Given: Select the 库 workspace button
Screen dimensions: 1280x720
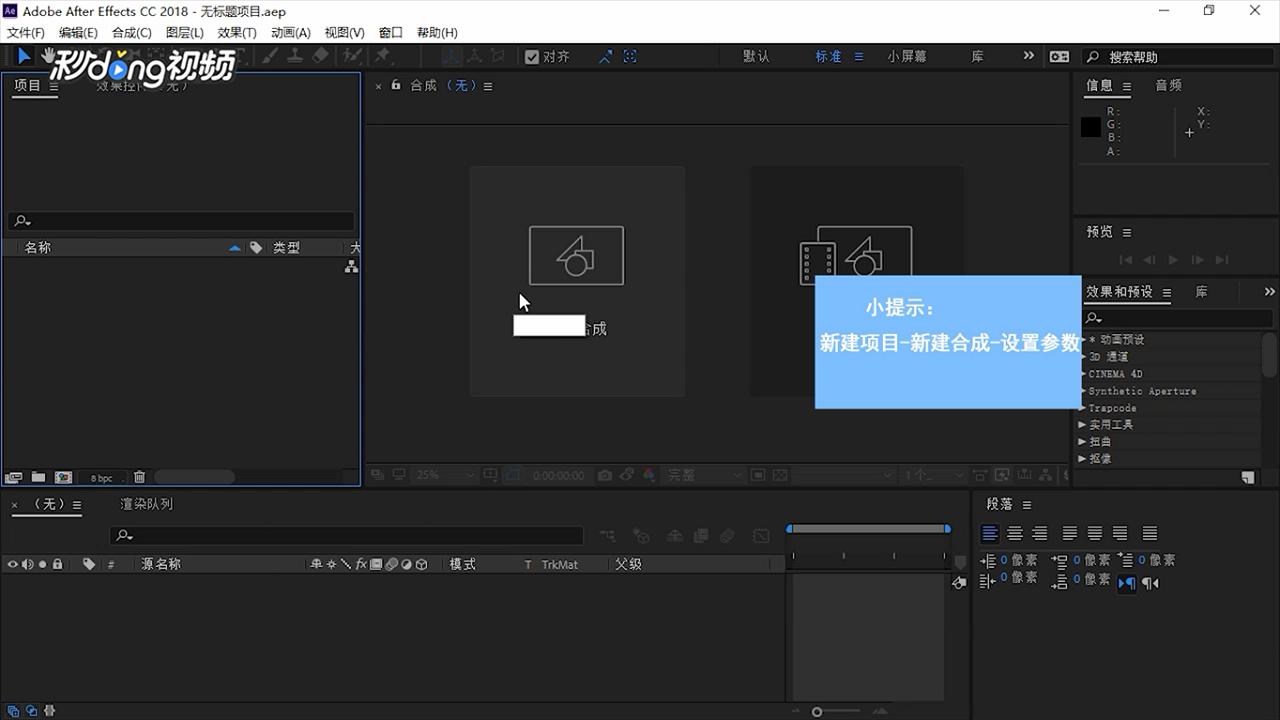Looking at the screenshot, I should coord(977,57).
